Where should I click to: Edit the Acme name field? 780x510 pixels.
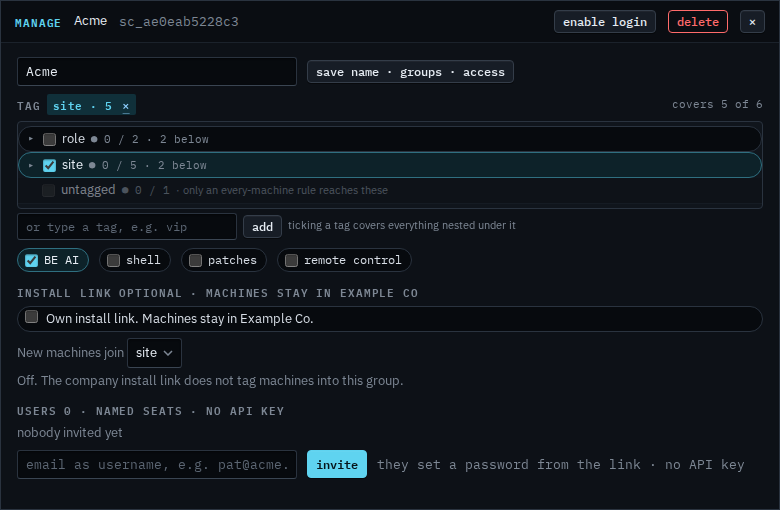point(157,72)
